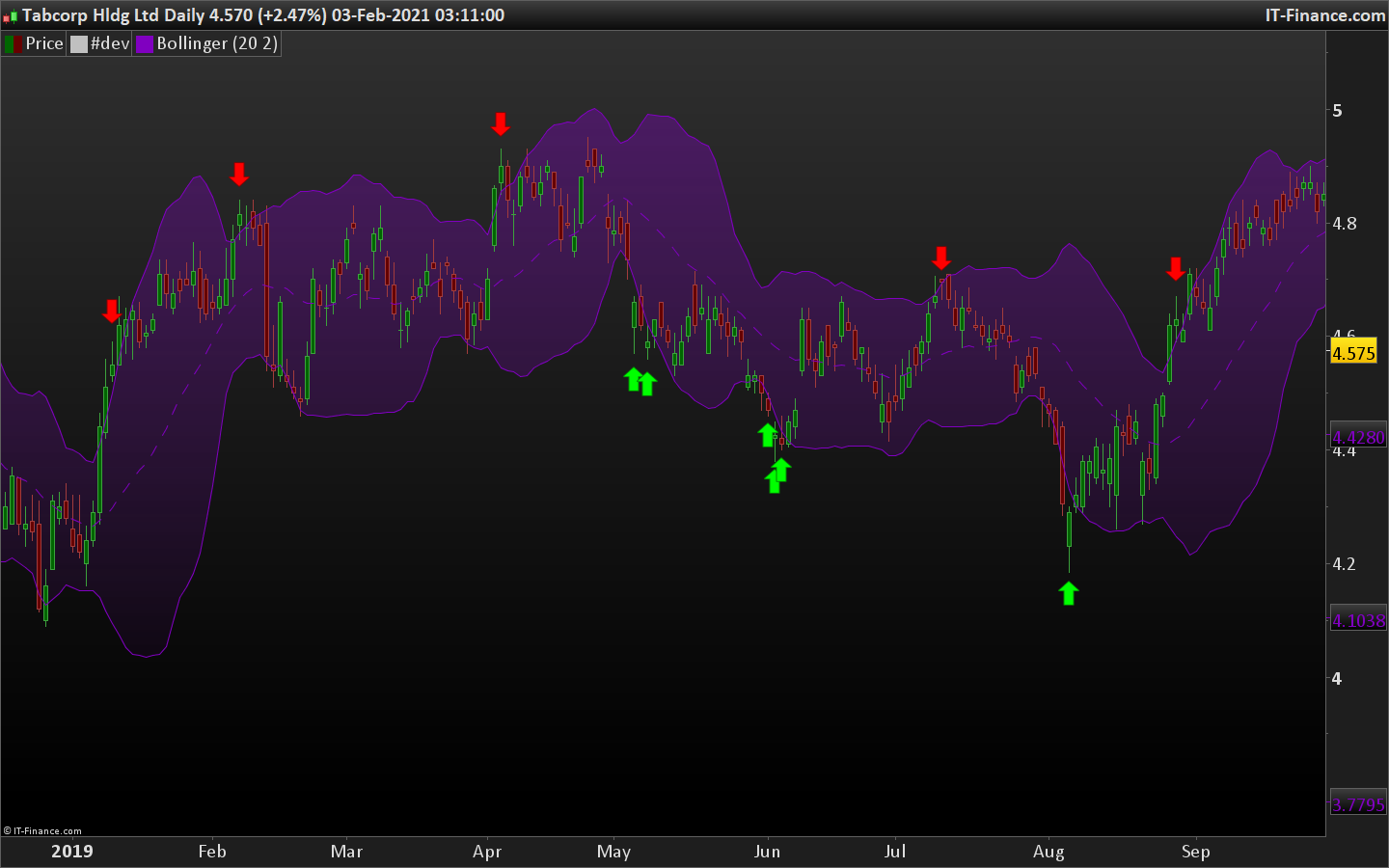This screenshot has width=1389, height=868.
Task: Click the purple 4.4280 Bollinger value label
Action: (1358, 437)
